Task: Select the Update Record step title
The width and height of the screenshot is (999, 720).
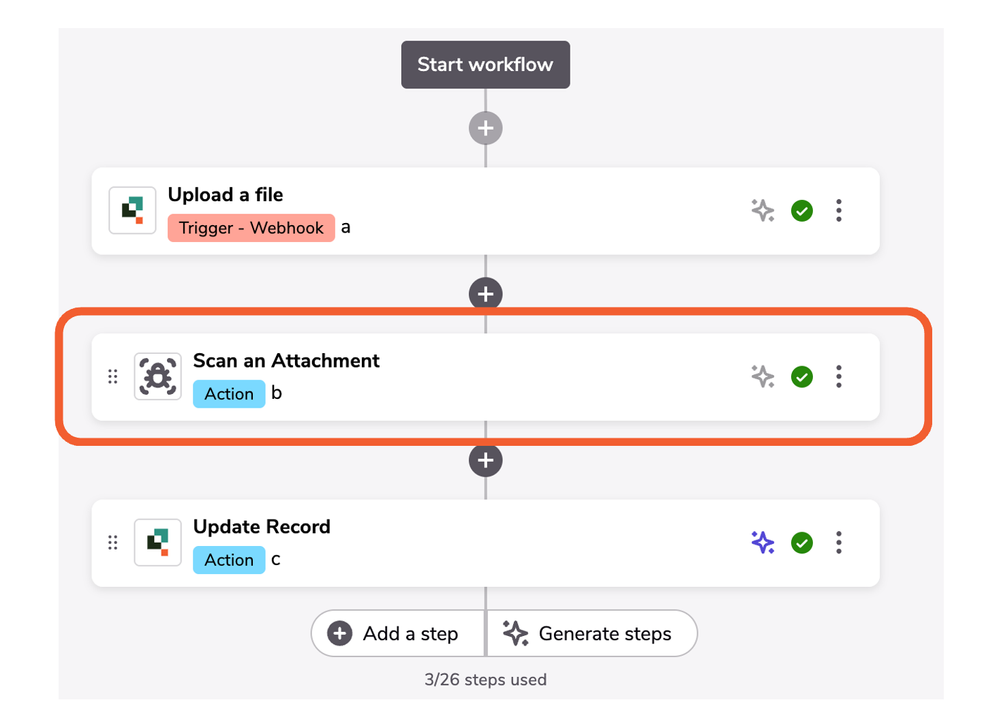Action: (x=261, y=526)
